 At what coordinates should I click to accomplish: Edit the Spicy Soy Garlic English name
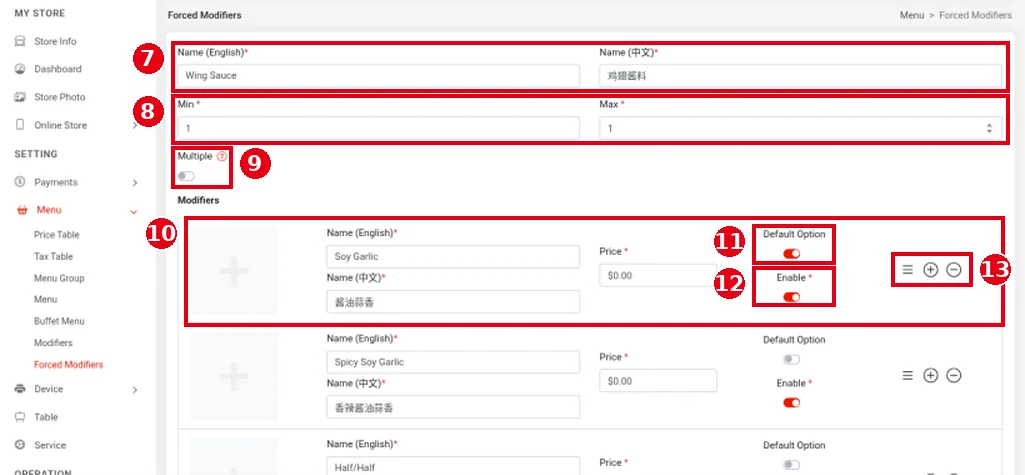point(453,362)
